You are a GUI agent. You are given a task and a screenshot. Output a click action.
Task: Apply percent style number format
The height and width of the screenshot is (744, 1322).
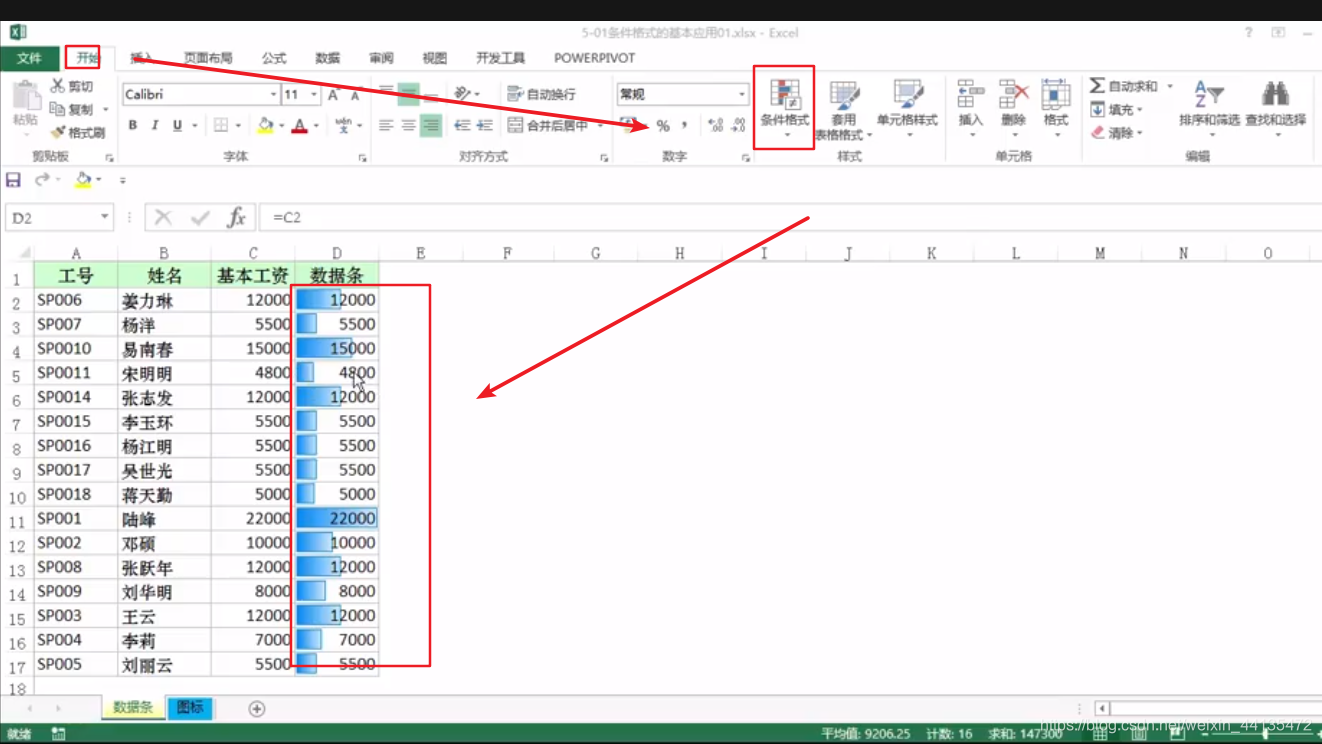click(662, 126)
